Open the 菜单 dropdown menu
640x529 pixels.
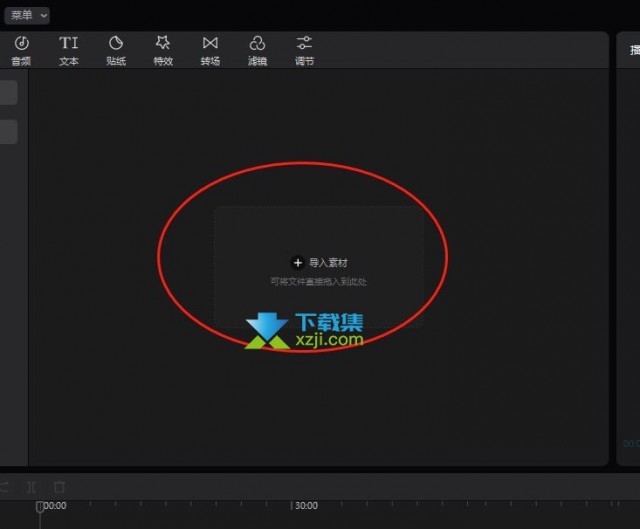(x=27, y=16)
